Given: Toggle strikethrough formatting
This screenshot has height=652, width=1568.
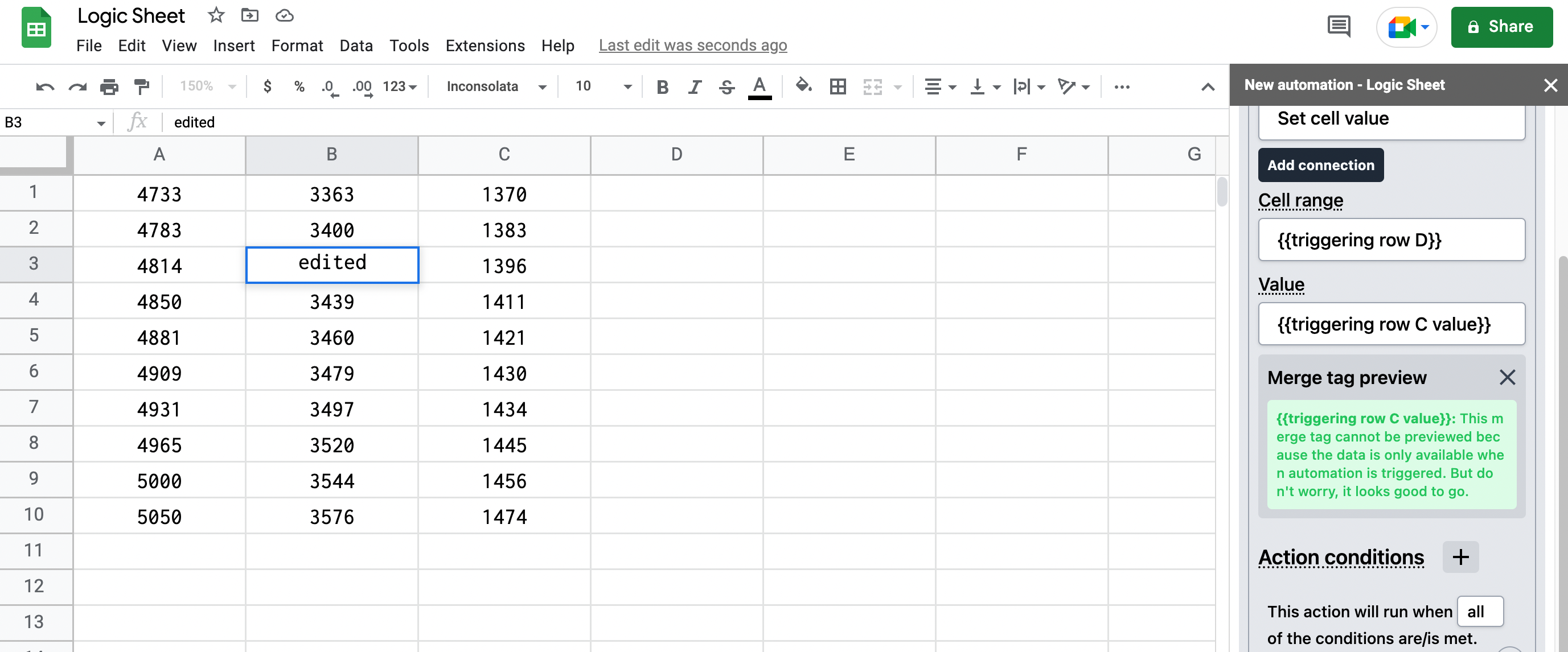Looking at the screenshot, I should pos(726,87).
